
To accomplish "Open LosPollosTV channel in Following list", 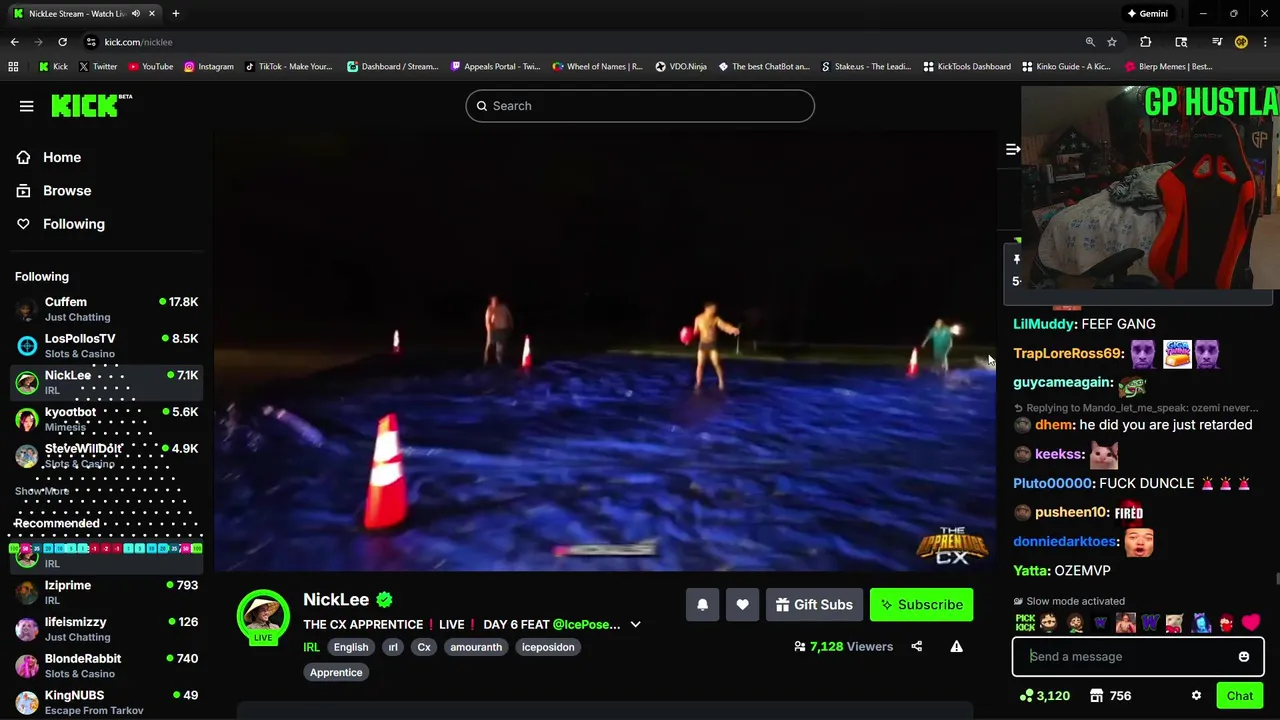I will pos(106,346).
